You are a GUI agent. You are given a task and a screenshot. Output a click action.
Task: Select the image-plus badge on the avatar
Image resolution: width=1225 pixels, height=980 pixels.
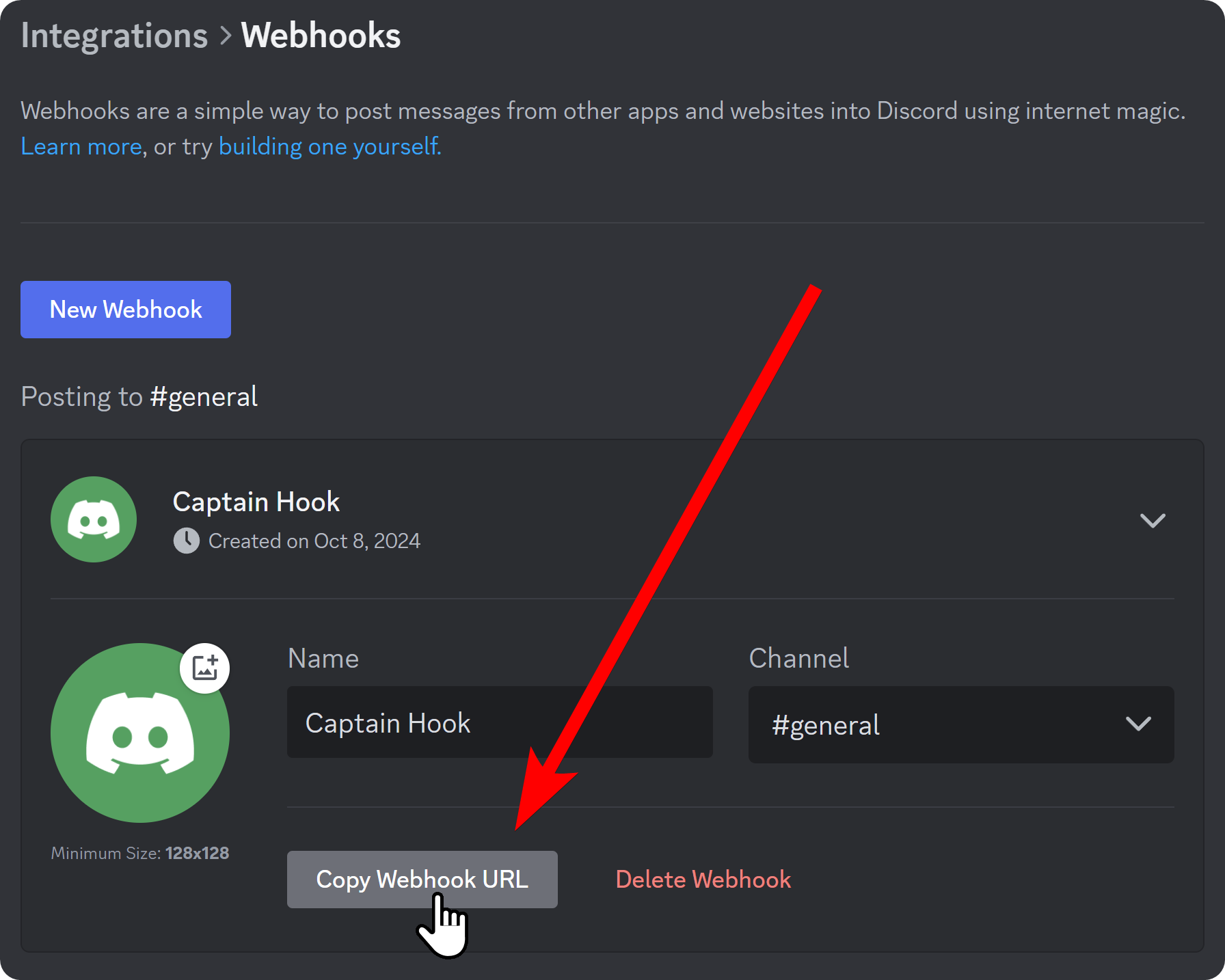tap(204, 668)
